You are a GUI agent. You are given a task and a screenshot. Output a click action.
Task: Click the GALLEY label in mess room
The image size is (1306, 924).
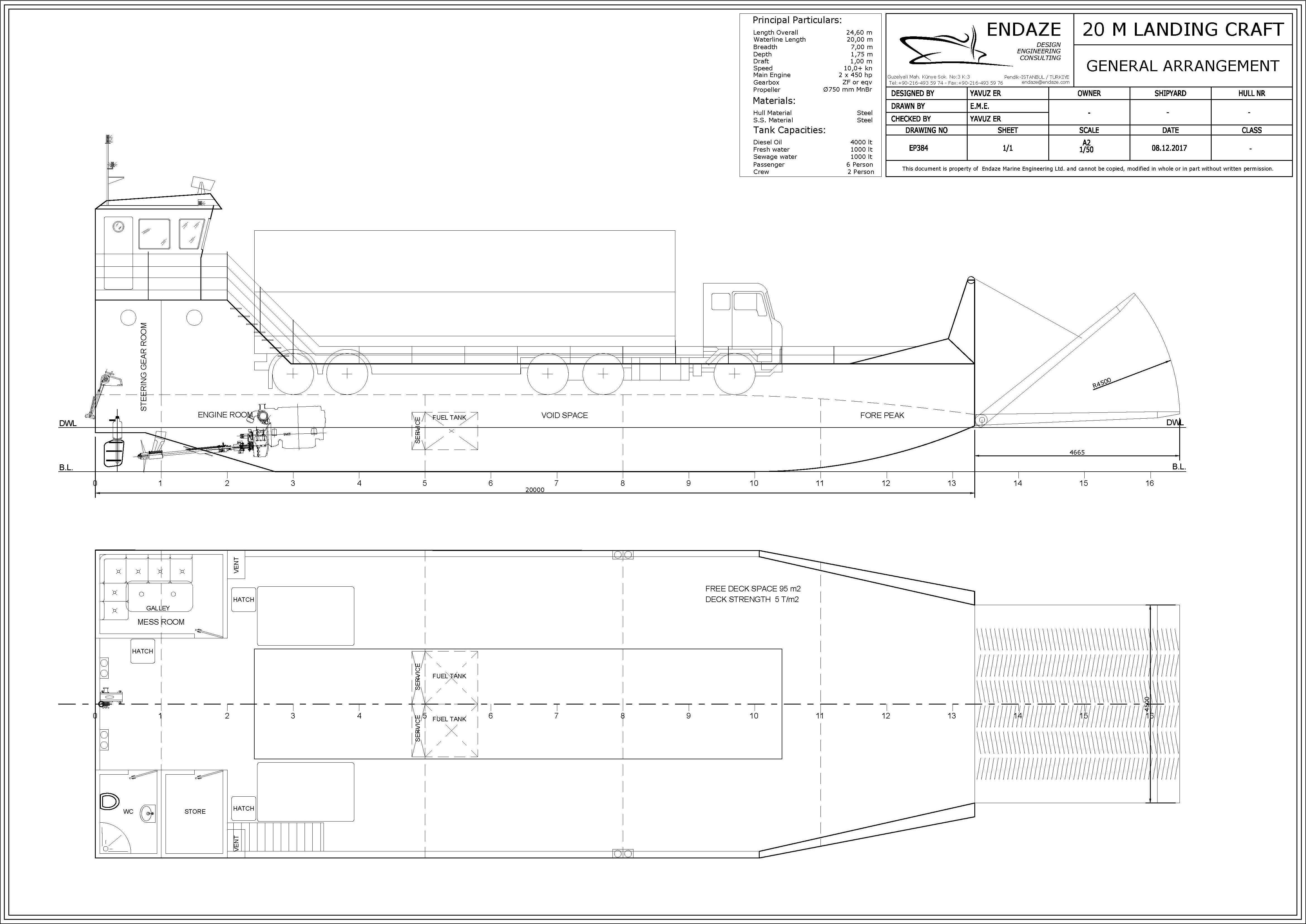tap(158, 608)
